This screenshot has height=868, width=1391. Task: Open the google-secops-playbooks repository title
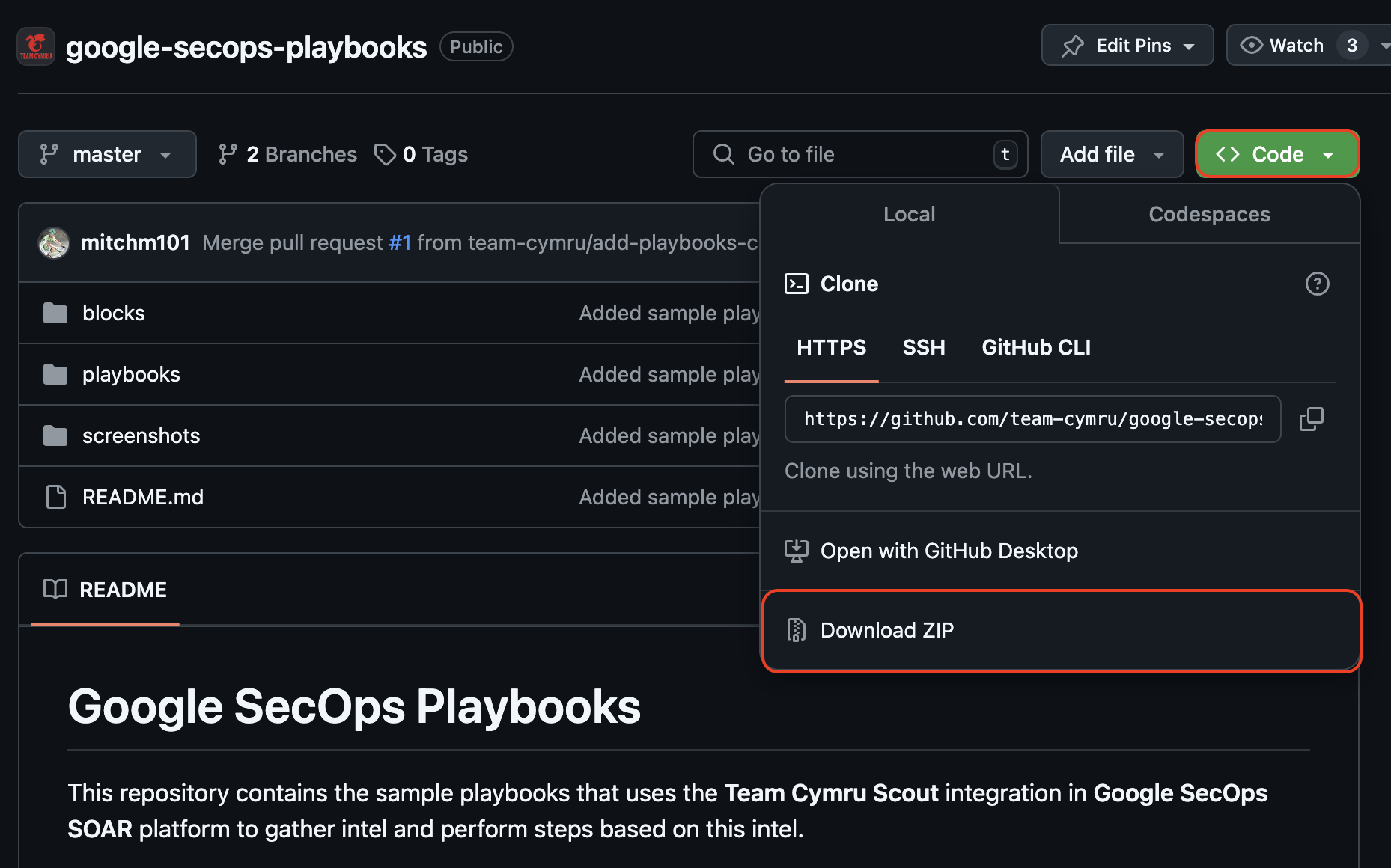point(246,47)
